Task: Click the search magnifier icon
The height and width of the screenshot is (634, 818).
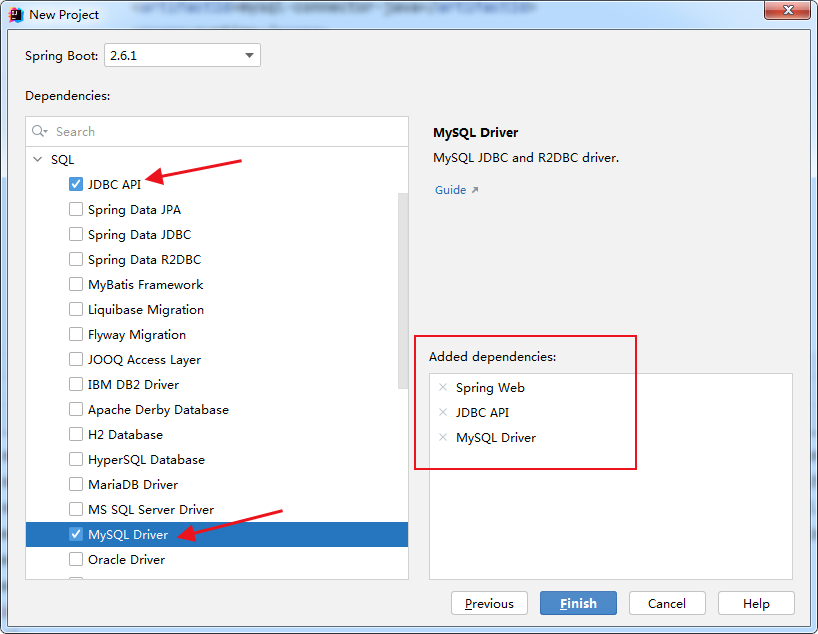Action: pos(40,131)
